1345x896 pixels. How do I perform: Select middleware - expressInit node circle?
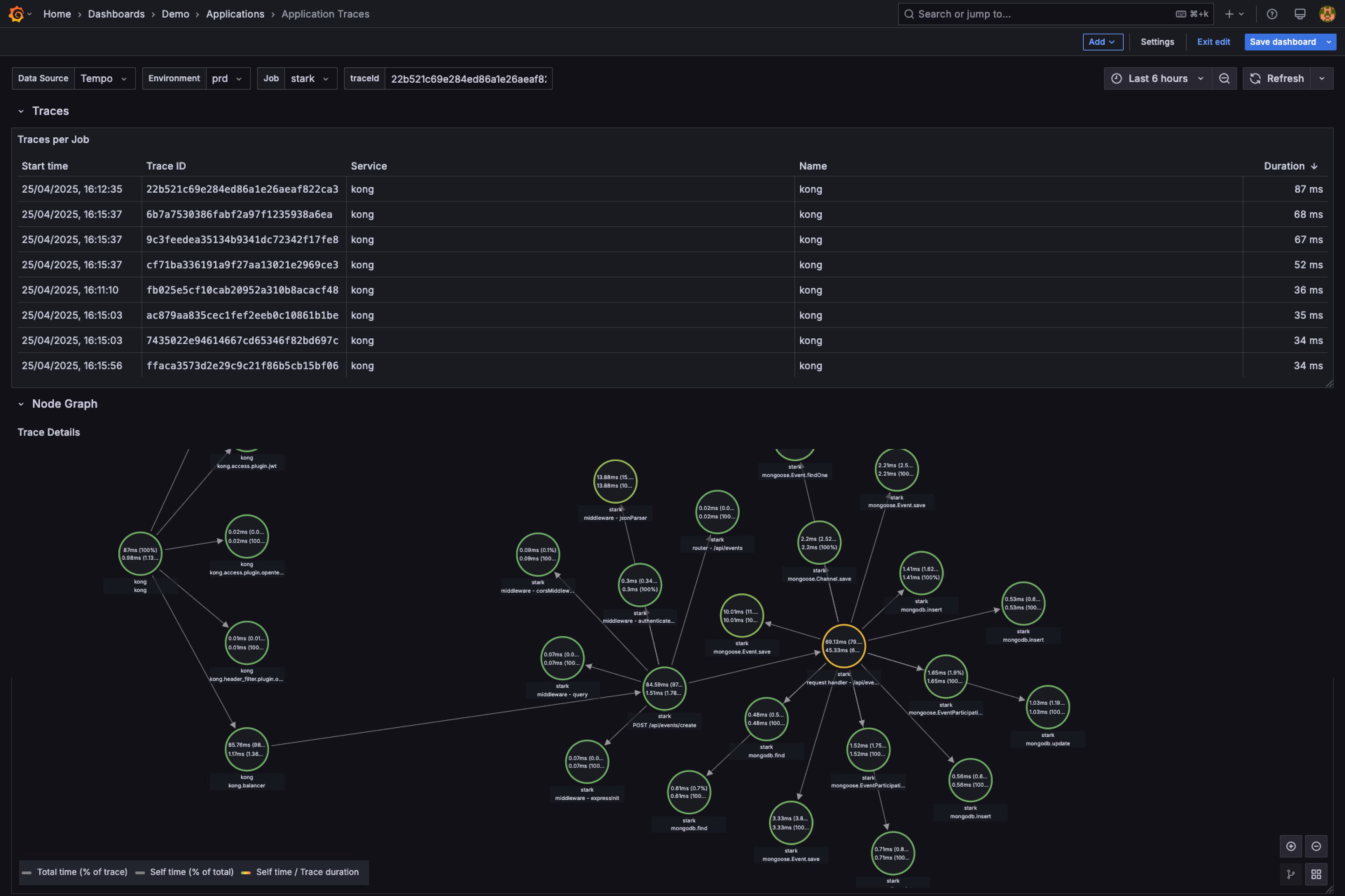click(x=587, y=762)
